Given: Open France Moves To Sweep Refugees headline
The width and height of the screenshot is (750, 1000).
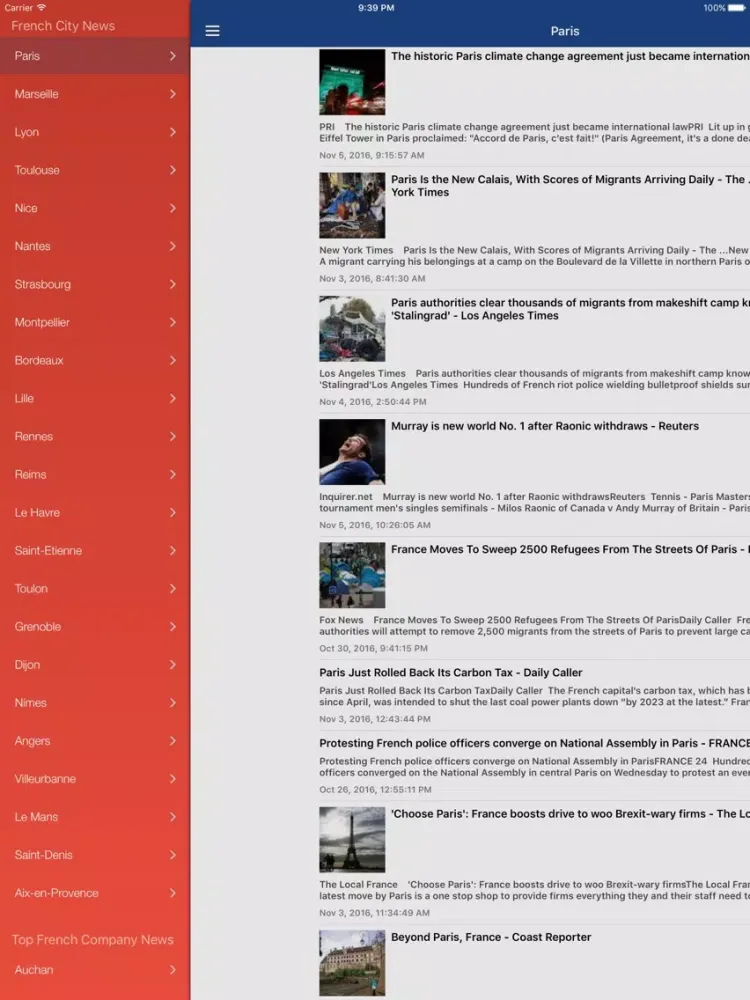Looking at the screenshot, I should click(x=570, y=549).
